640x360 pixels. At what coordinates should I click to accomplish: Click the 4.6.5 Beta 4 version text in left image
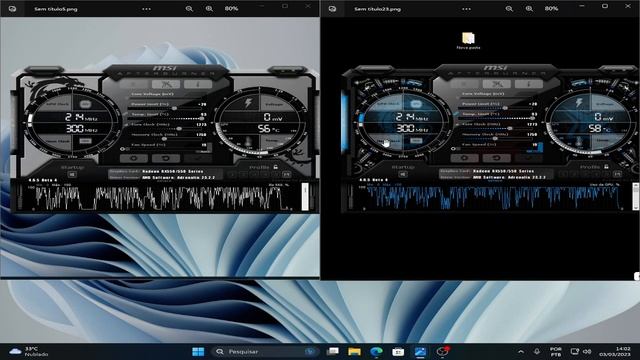pos(43,180)
